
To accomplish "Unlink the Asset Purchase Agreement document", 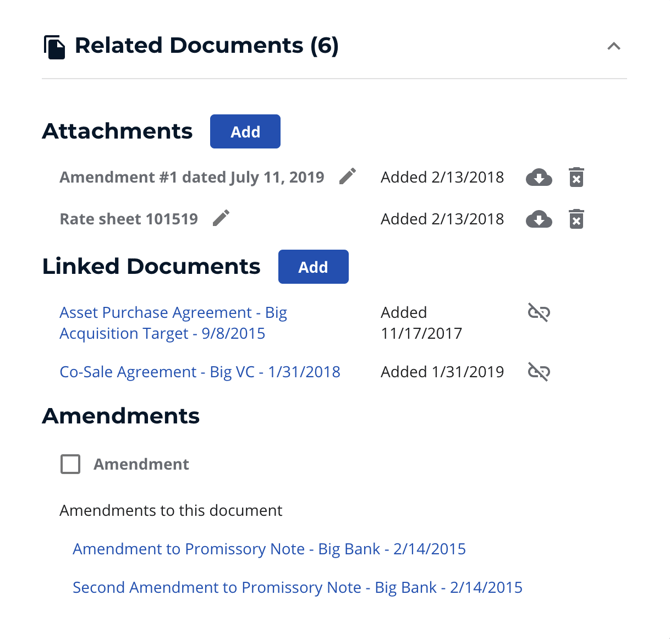I will click(x=539, y=313).
